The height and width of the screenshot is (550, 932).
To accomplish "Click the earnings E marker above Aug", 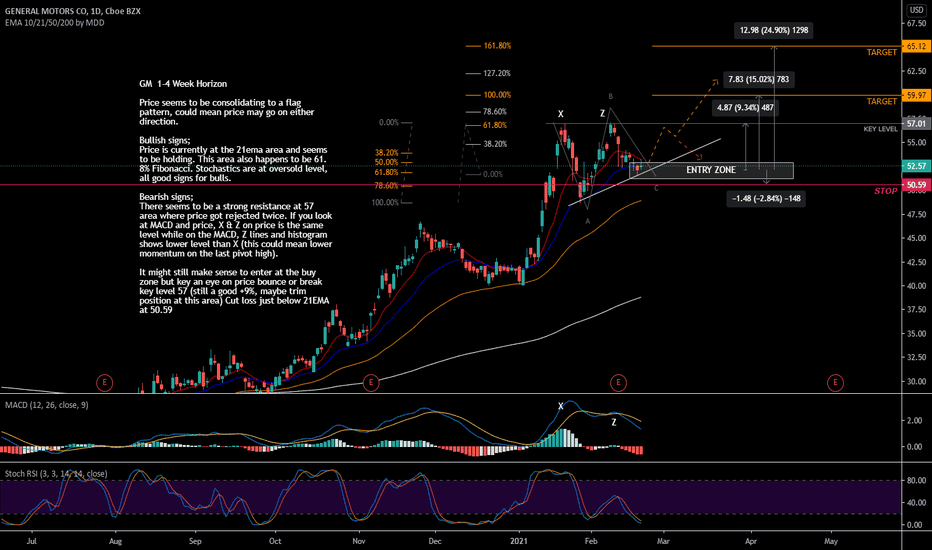I will (x=105, y=382).
